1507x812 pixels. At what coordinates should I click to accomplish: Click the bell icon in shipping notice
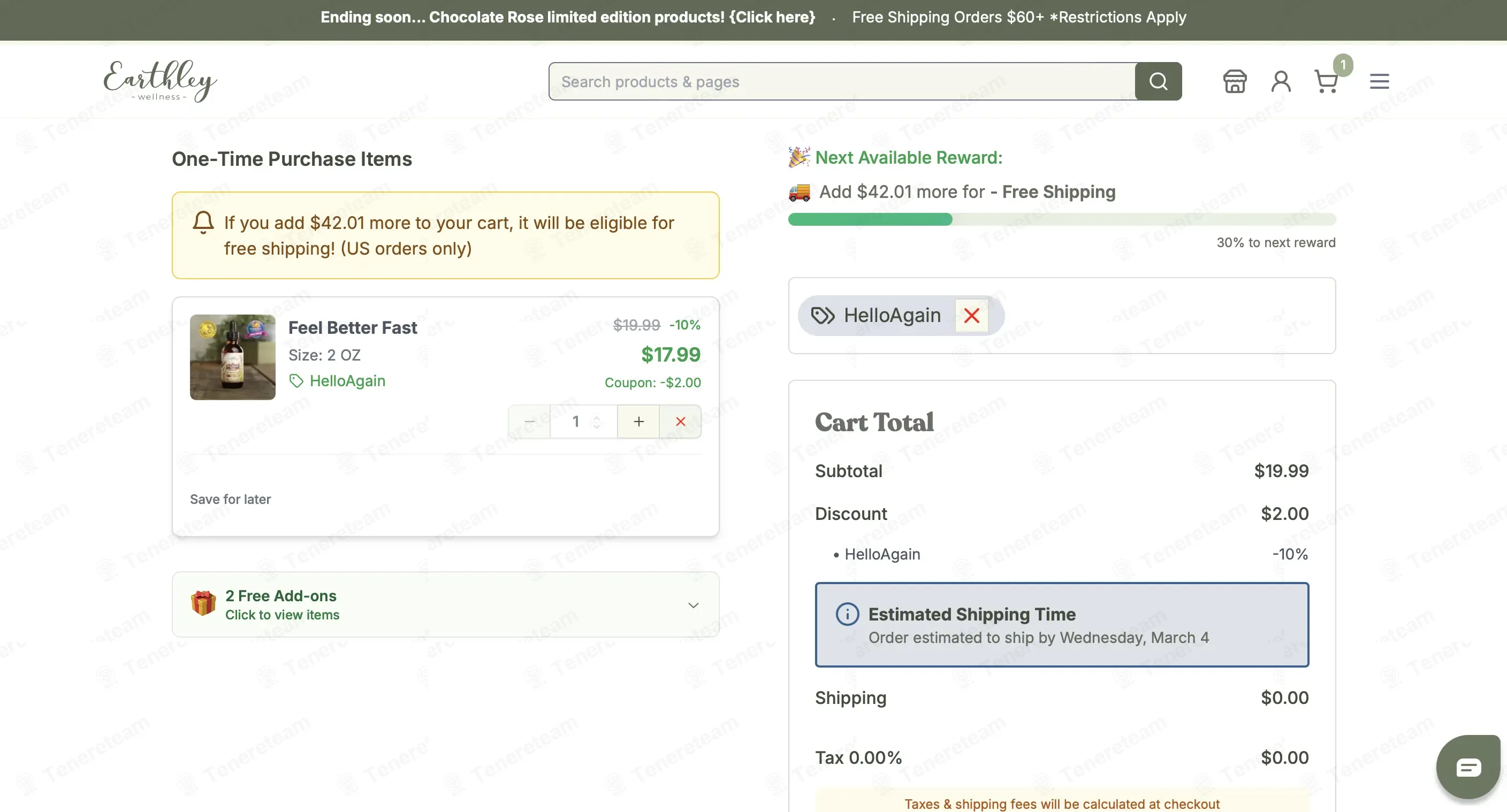(203, 223)
